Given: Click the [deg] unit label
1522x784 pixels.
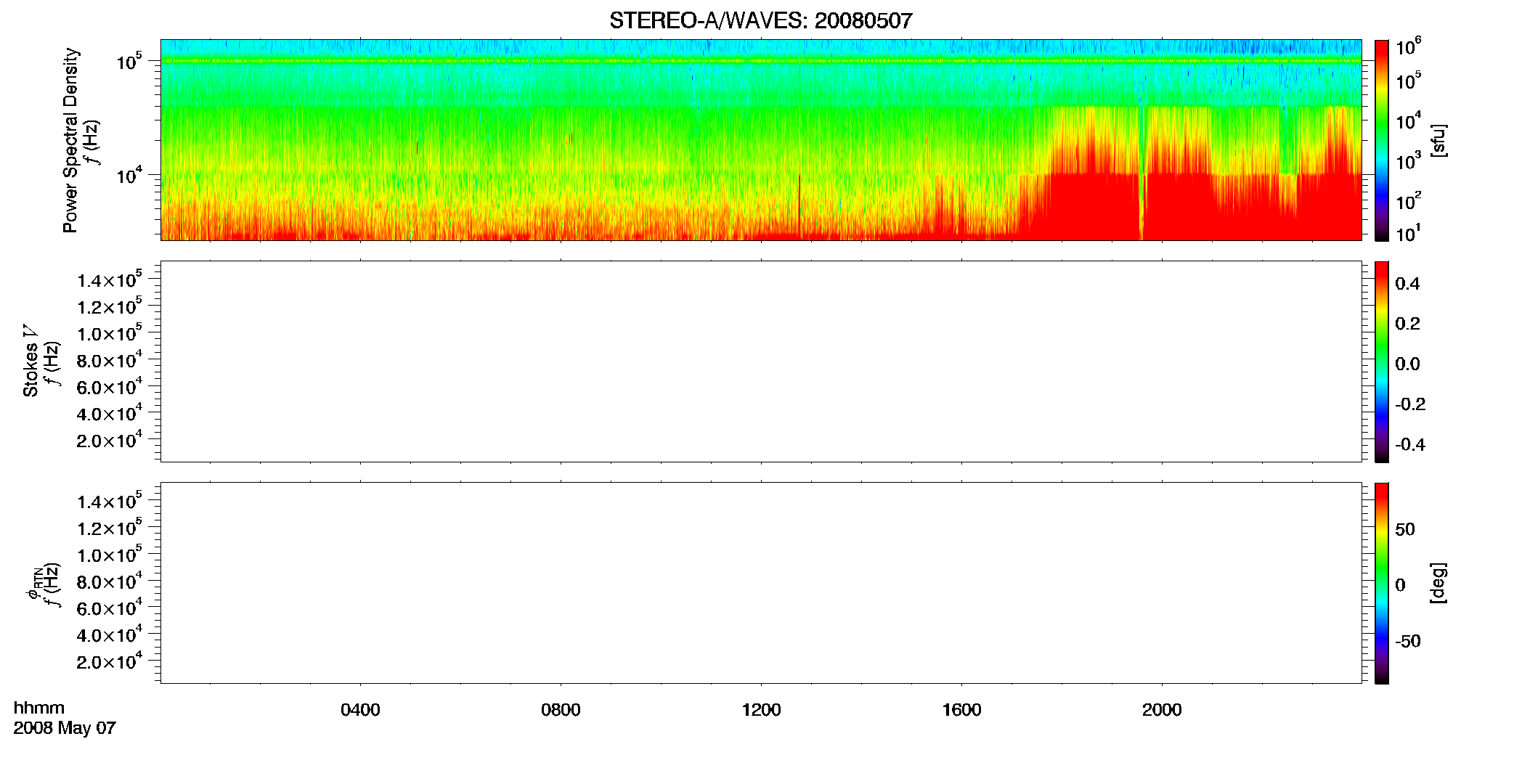Looking at the screenshot, I should point(1439,583).
